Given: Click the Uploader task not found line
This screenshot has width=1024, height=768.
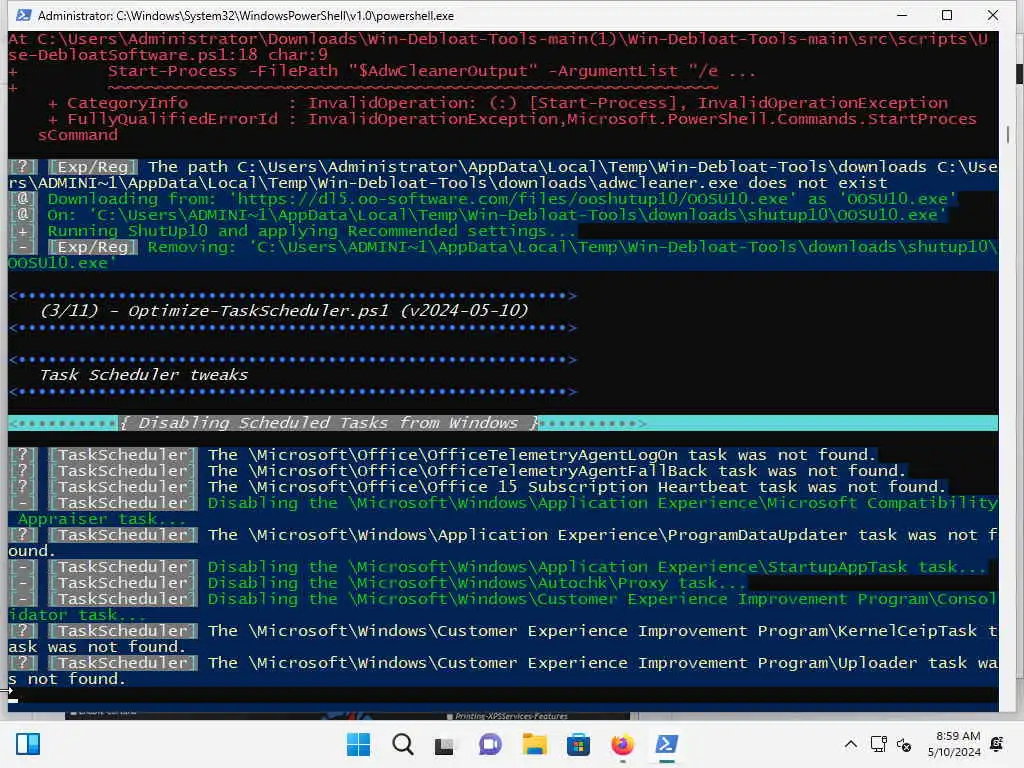Looking at the screenshot, I should [503, 671].
